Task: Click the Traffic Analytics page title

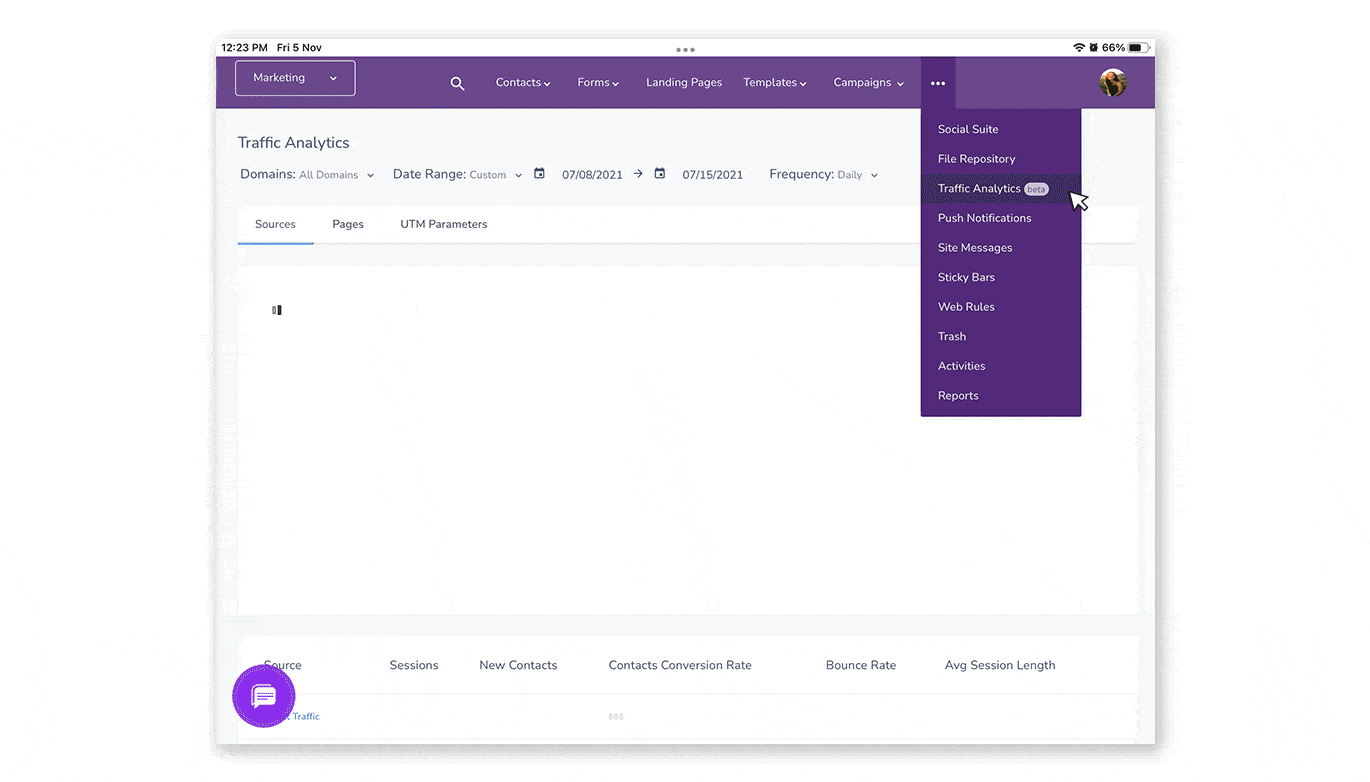Action: click(294, 143)
